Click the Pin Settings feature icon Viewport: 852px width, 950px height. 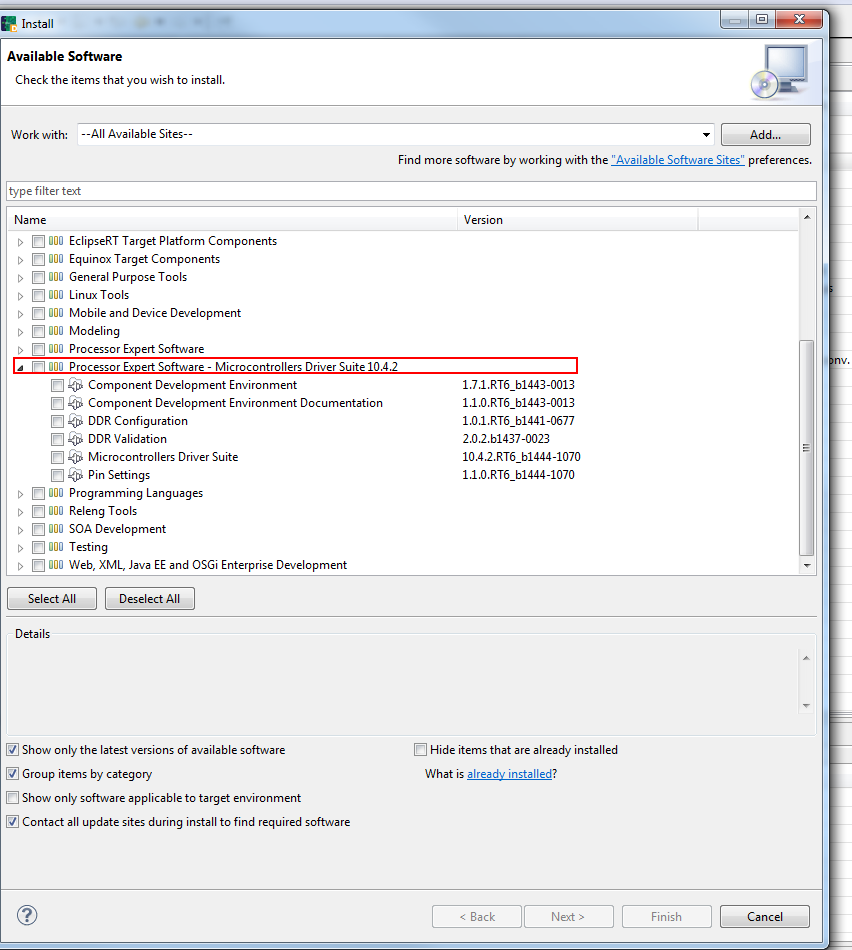(x=76, y=475)
